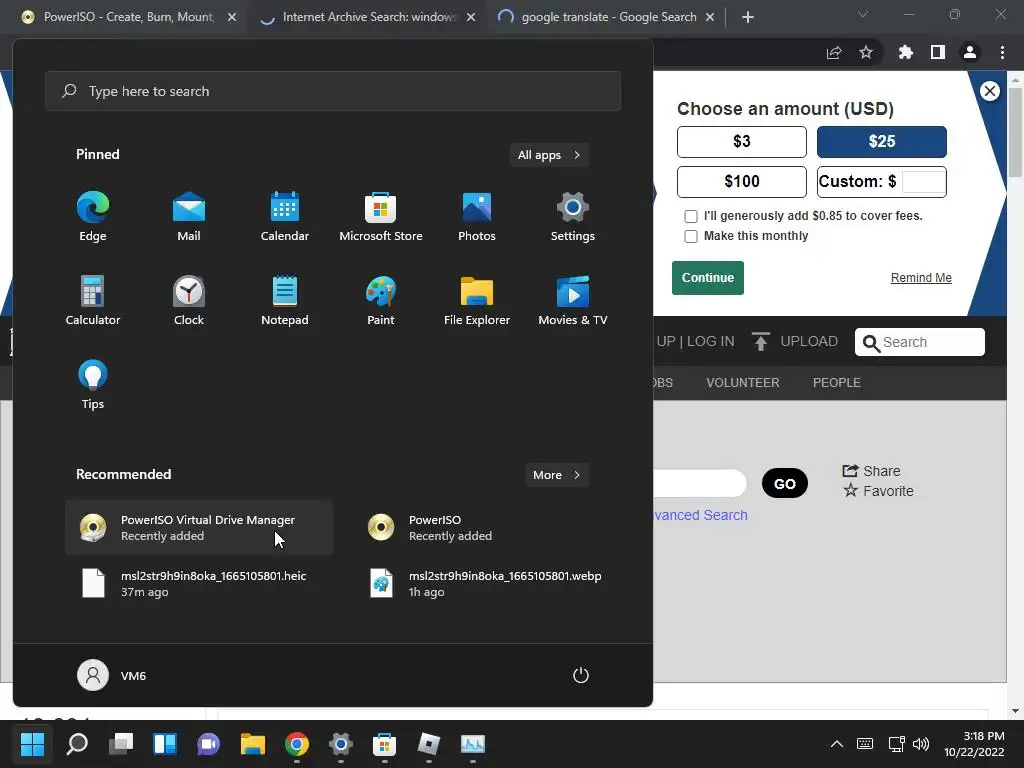Open File Explorer from the pinned apps
The height and width of the screenshot is (768, 1024).
pyautogui.click(x=477, y=300)
